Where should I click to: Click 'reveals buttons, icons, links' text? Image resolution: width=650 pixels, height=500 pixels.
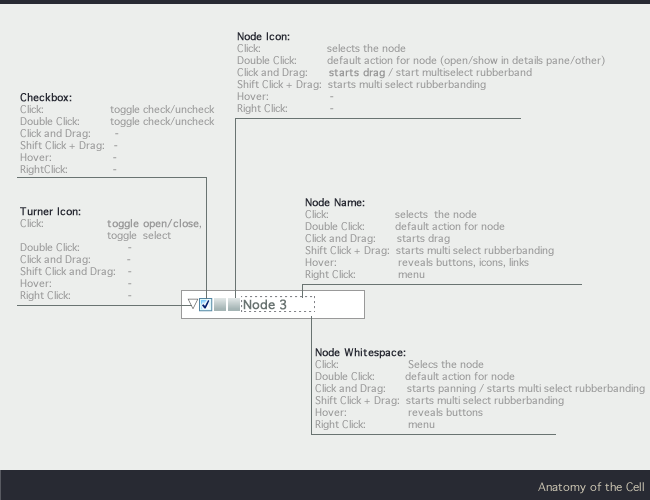pos(463,262)
